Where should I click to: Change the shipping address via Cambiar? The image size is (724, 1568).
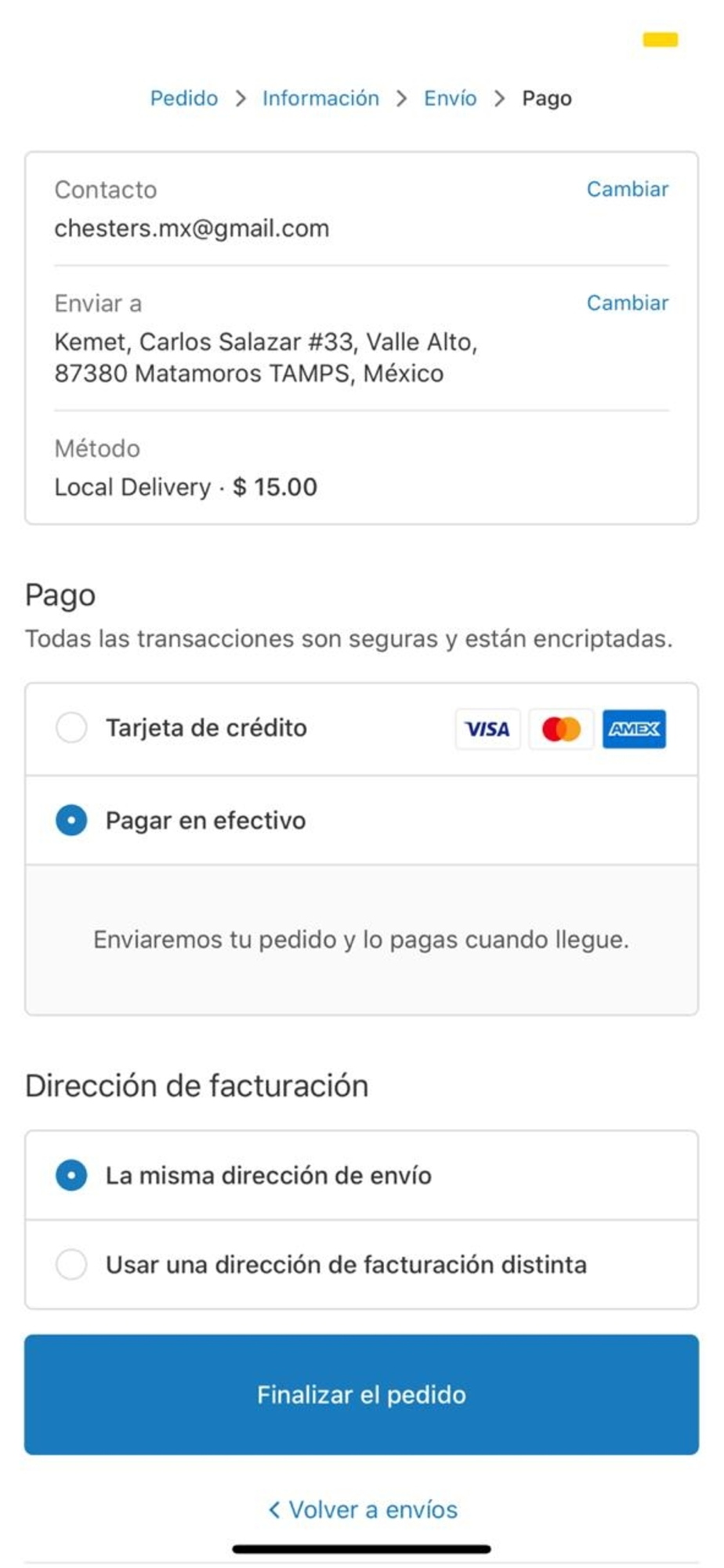[628, 303]
